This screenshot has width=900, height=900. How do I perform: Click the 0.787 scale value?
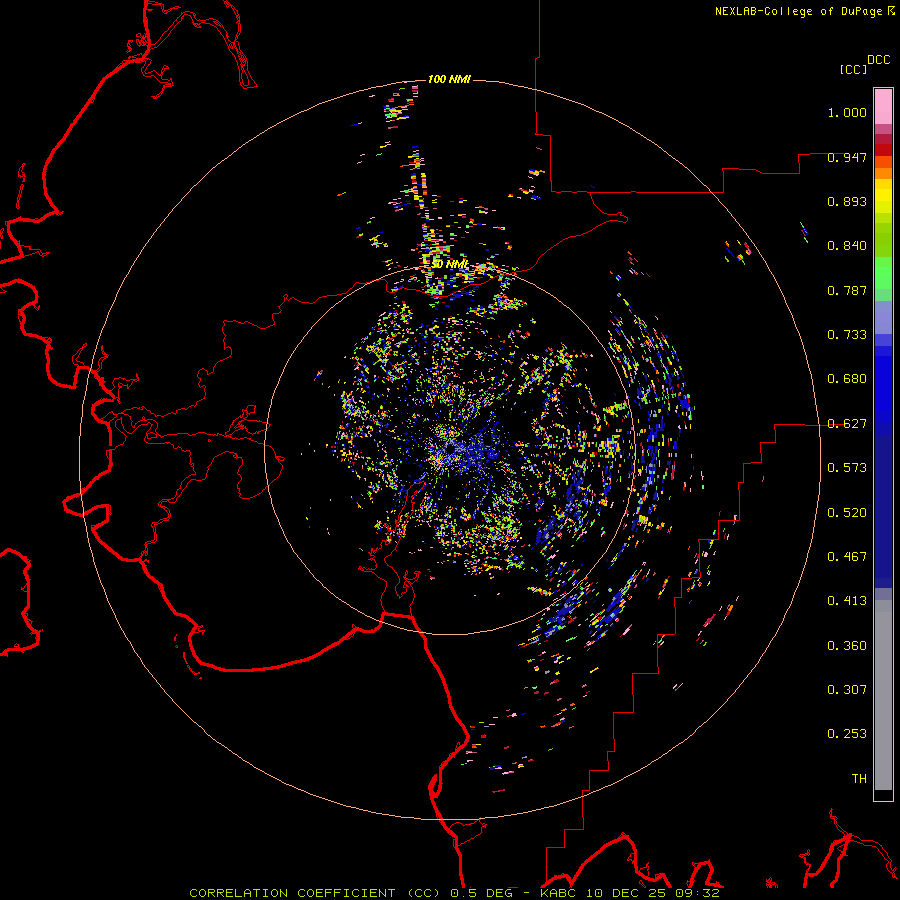pos(847,290)
